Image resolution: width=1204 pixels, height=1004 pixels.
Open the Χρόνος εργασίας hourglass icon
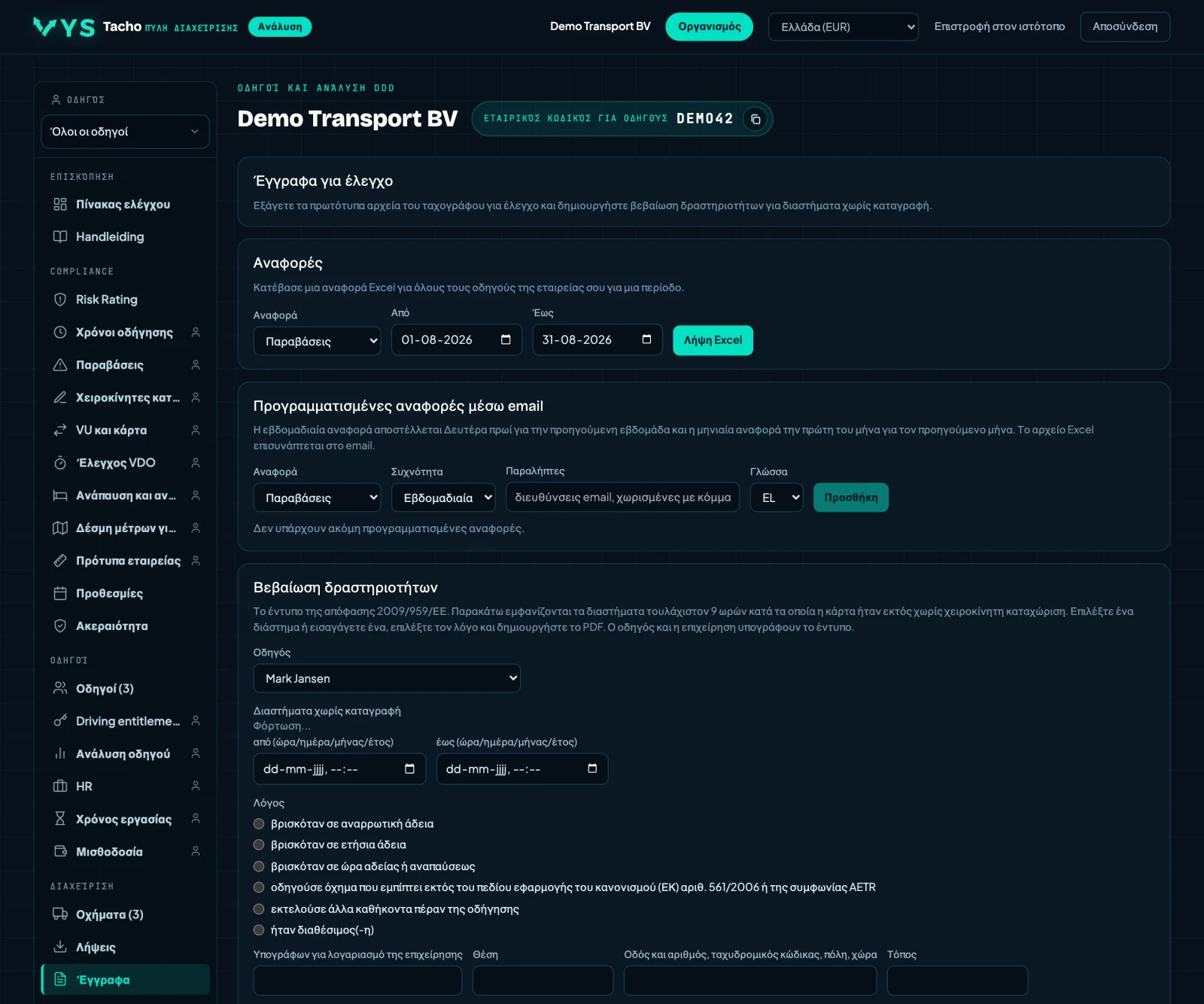pos(60,819)
